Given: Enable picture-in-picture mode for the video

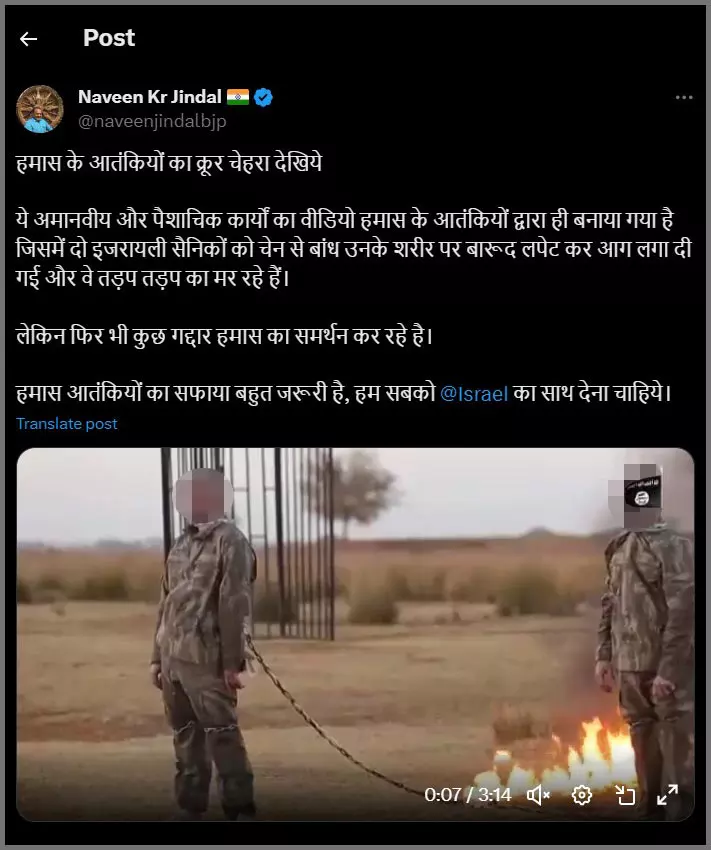Looking at the screenshot, I should pyautogui.click(x=625, y=795).
